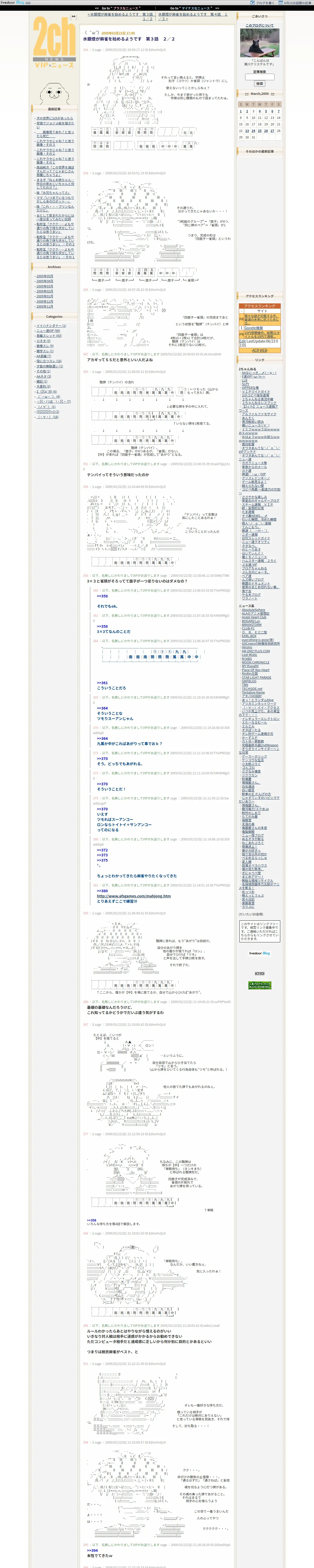Open the やる夫ブログ link
This screenshot has width=314, height=1568.
pos(251,595)
